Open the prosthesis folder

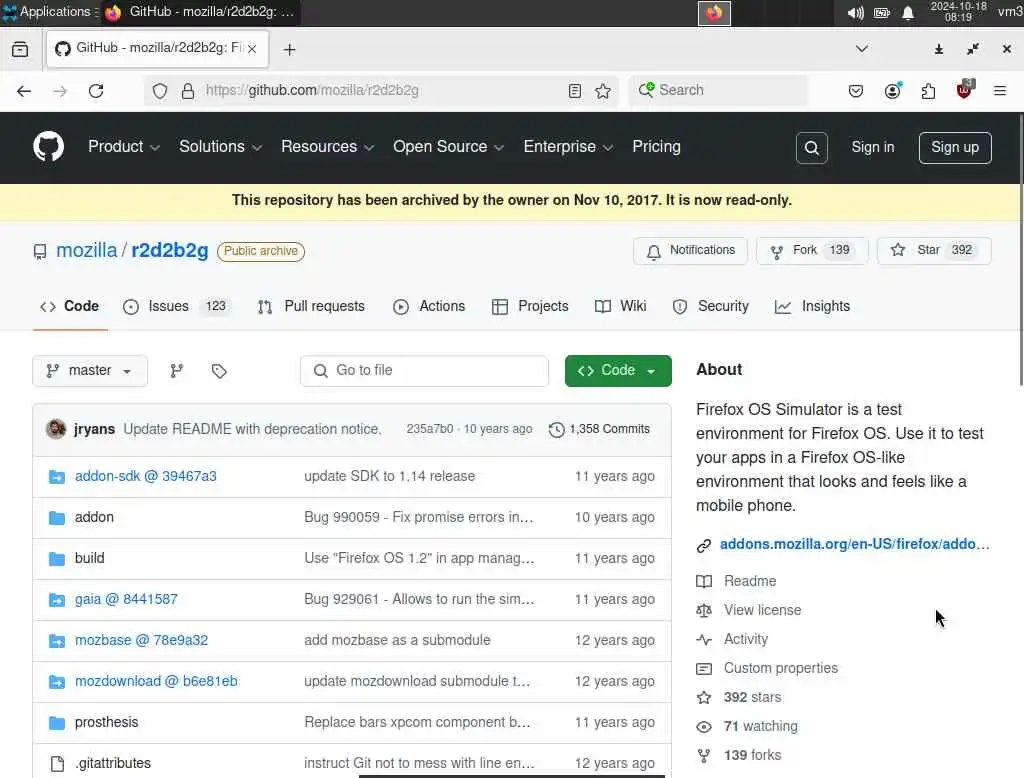point(106,723)
